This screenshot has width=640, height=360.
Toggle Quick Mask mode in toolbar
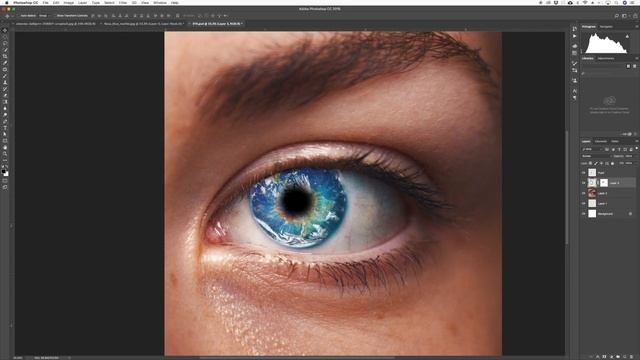pos(5,181)
